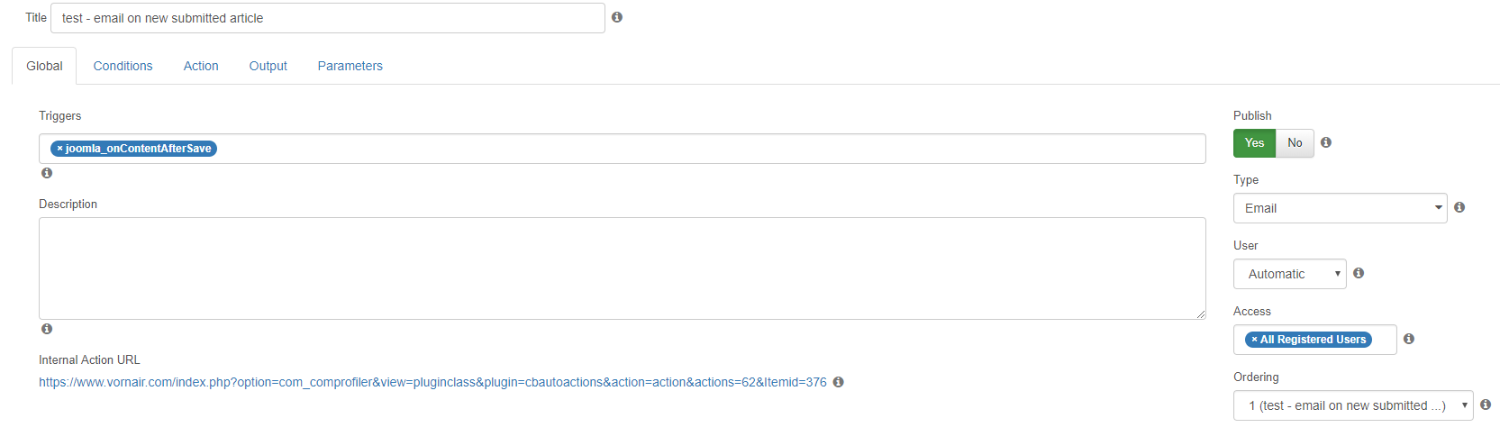Click the info icon beside Type dropdown
This screenshot has width=1500, height=436.
click(1459, 208)
